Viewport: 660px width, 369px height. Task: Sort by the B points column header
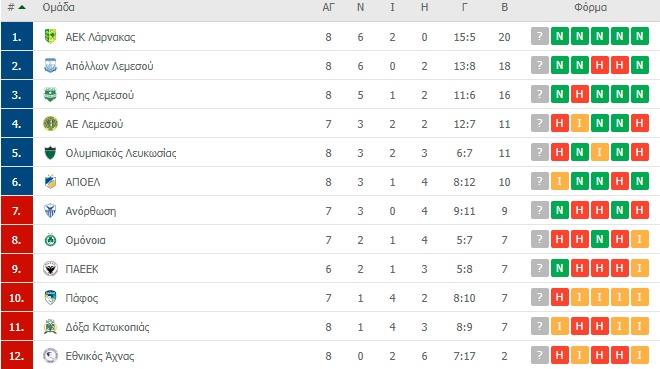tap(504, 7)
